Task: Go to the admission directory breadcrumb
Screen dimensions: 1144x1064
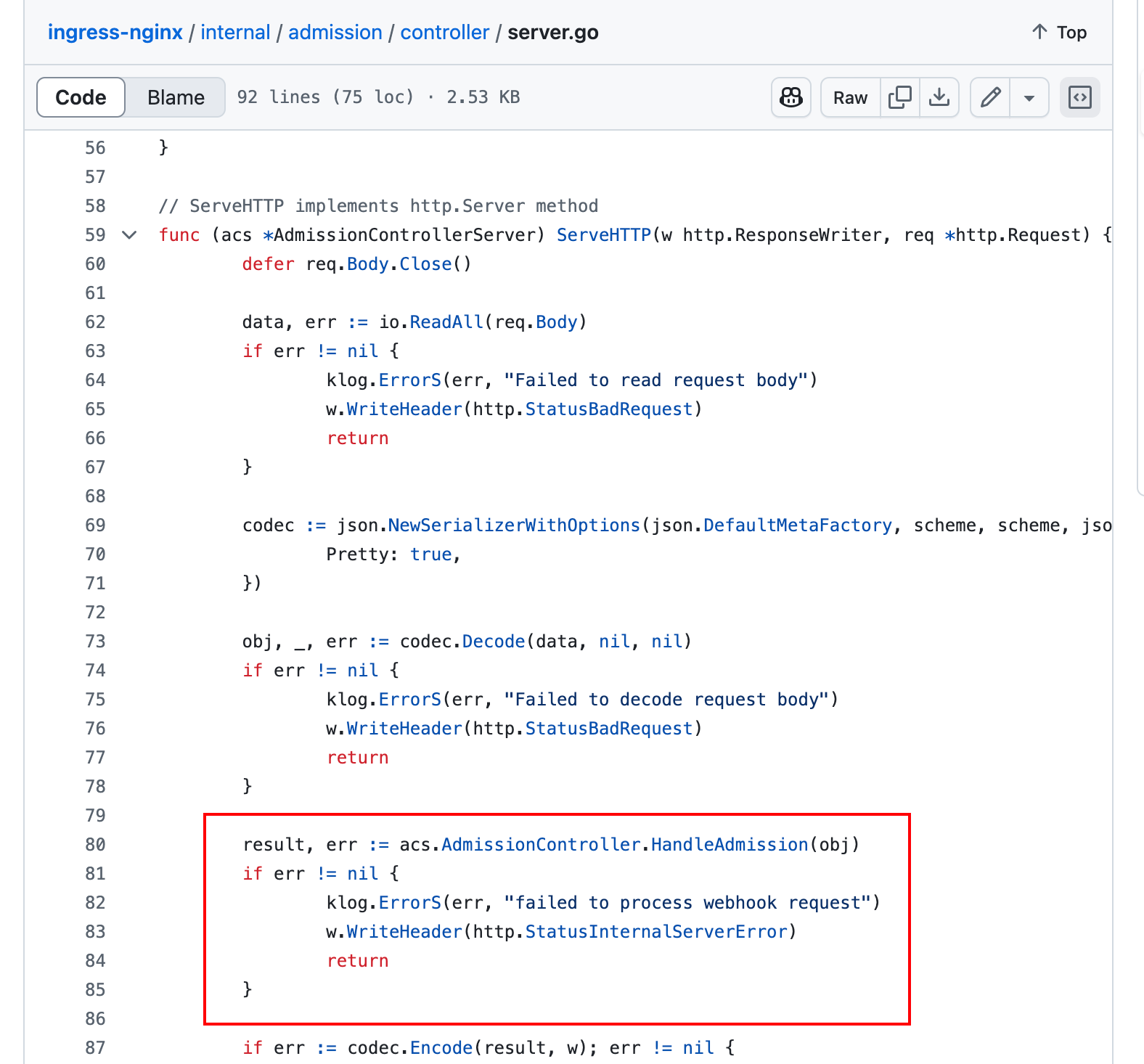Action: (x=335, y=33)
